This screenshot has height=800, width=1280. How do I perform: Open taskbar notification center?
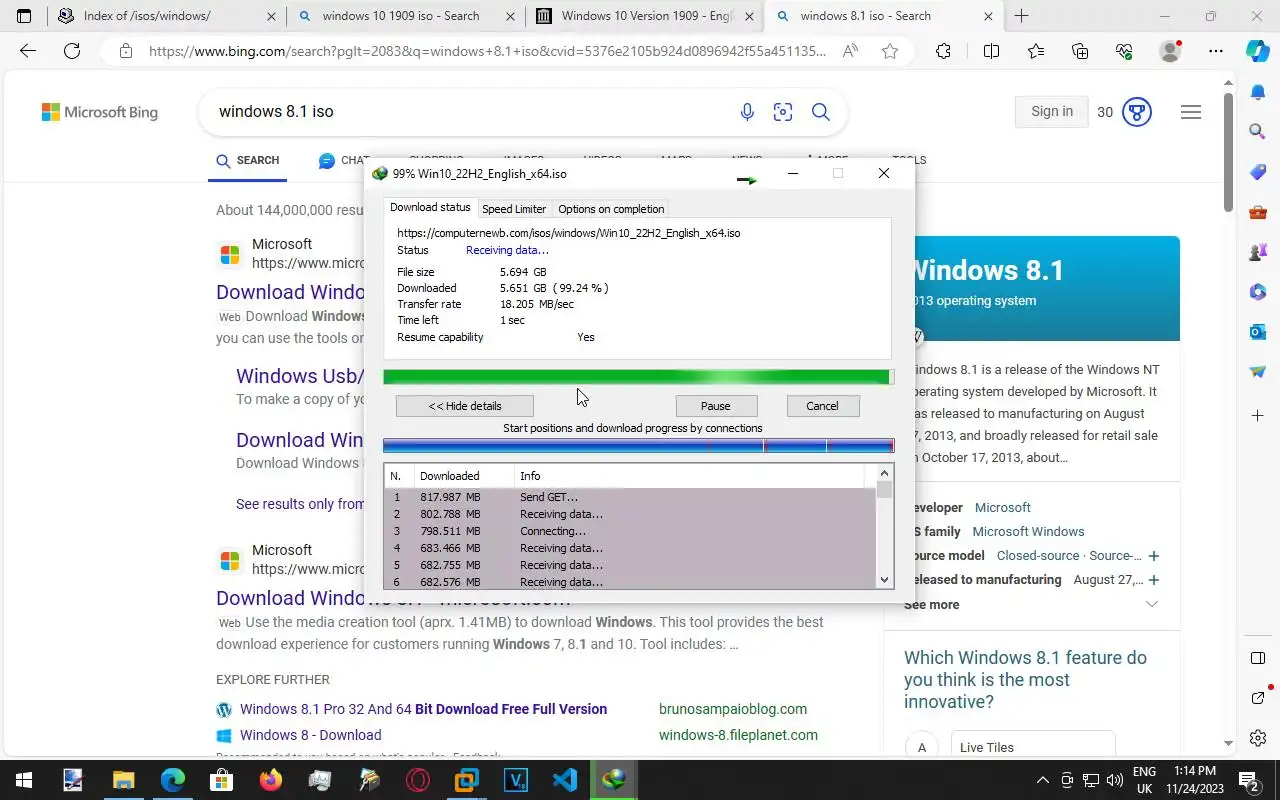click(x=1248, y=780)
